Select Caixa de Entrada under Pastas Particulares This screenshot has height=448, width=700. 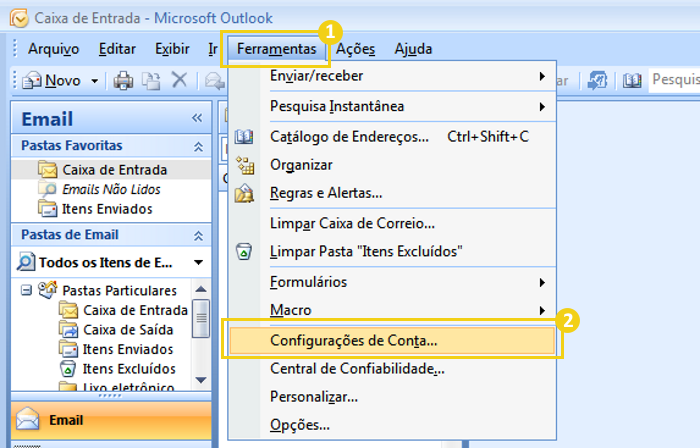coord(135,310)
